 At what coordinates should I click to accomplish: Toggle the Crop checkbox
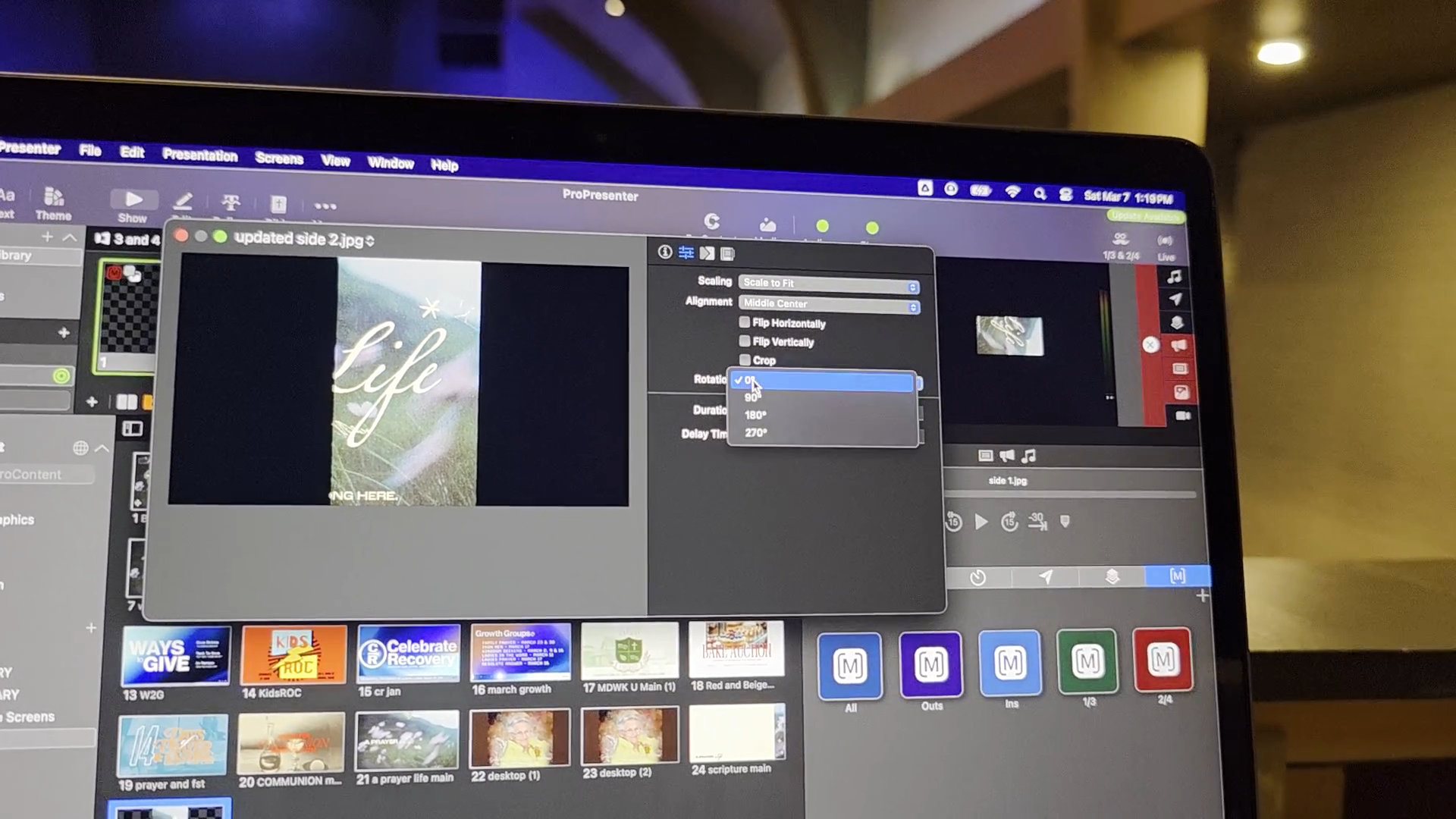point(745,360)
